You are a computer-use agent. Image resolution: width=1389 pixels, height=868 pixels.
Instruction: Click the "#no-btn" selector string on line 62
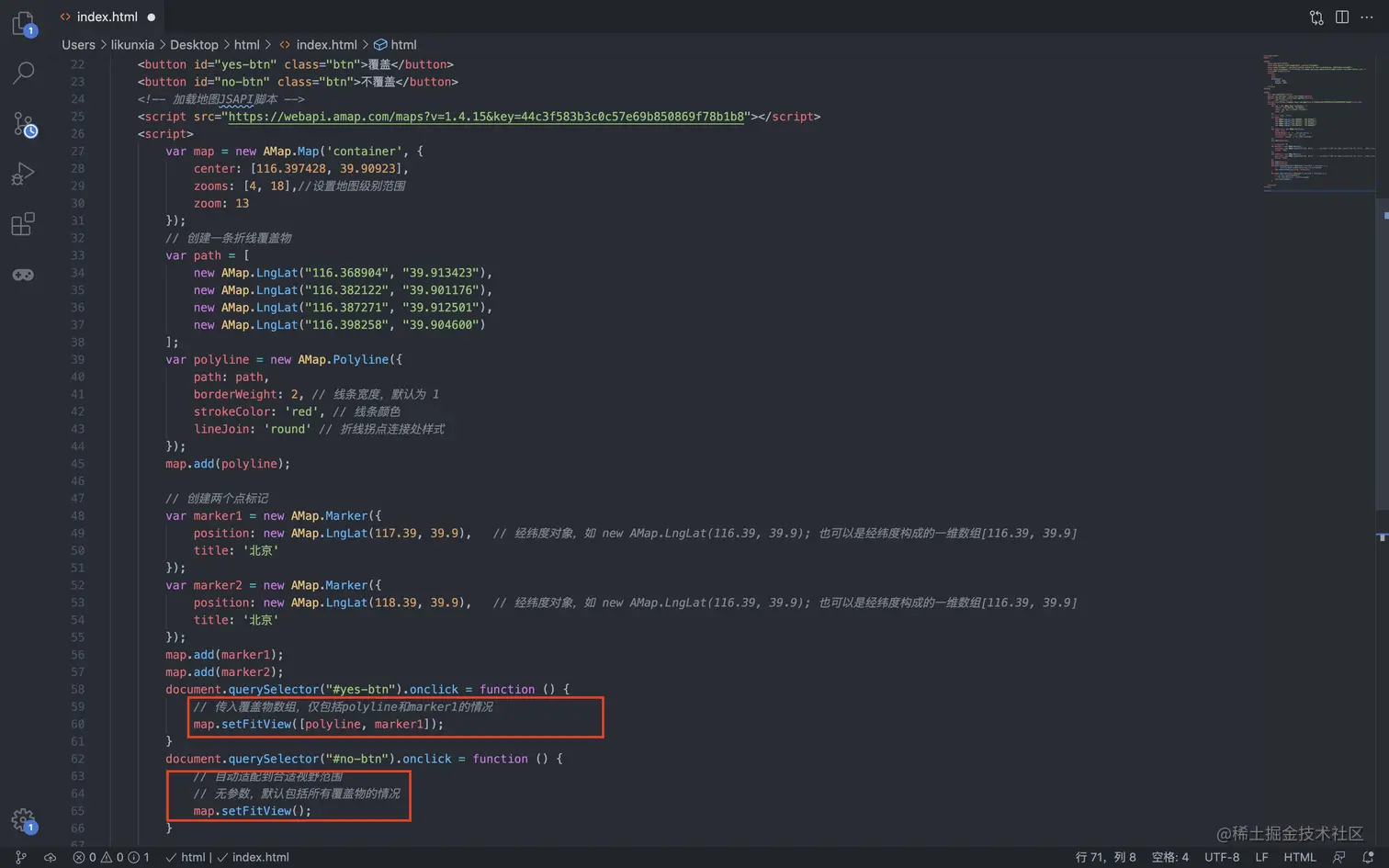(x=356, y=759)
